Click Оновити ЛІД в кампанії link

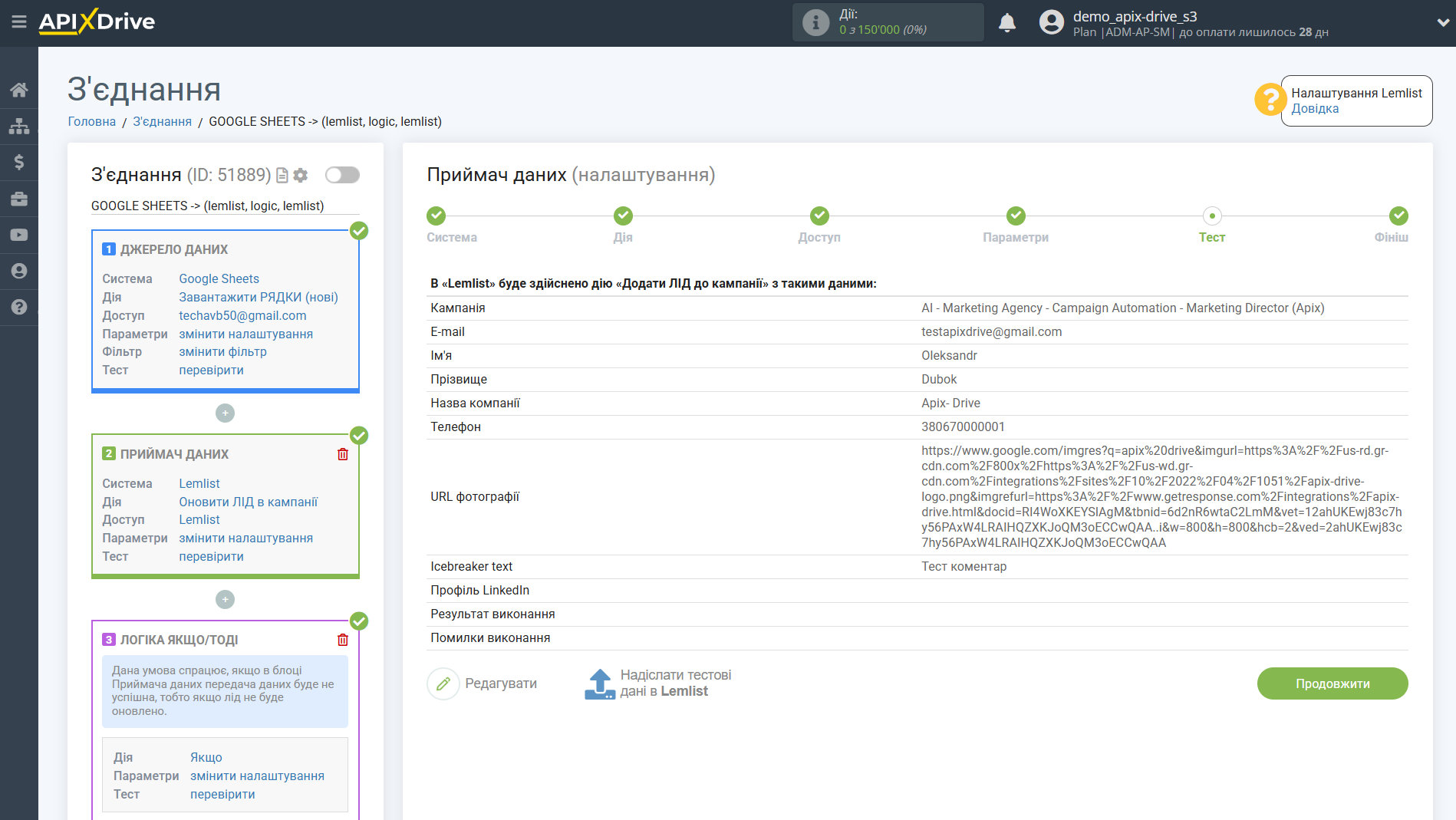pyautogui.click(x=248, y=502)
